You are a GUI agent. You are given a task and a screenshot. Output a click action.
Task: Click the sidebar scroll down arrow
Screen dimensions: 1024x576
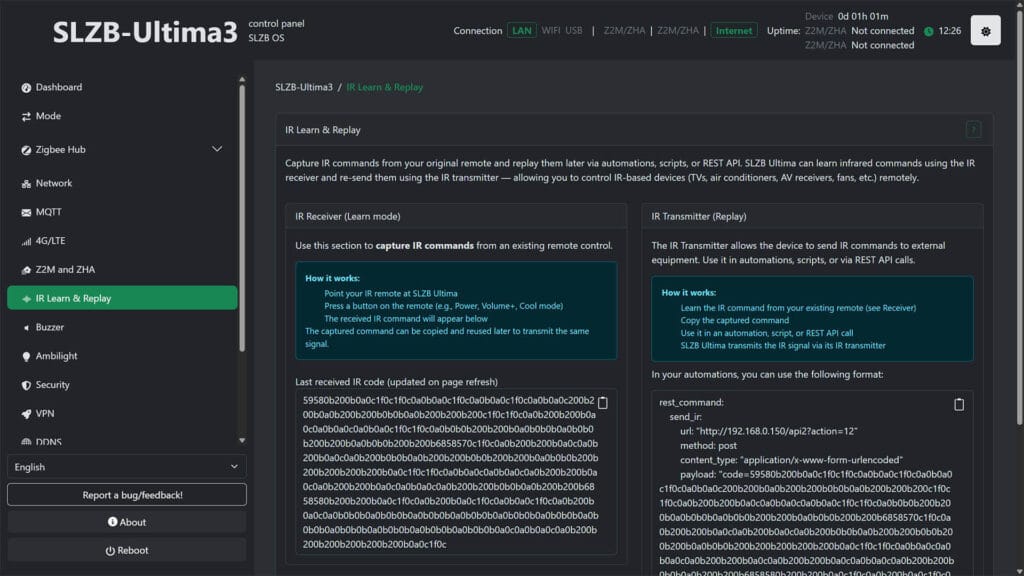(241, 440)
